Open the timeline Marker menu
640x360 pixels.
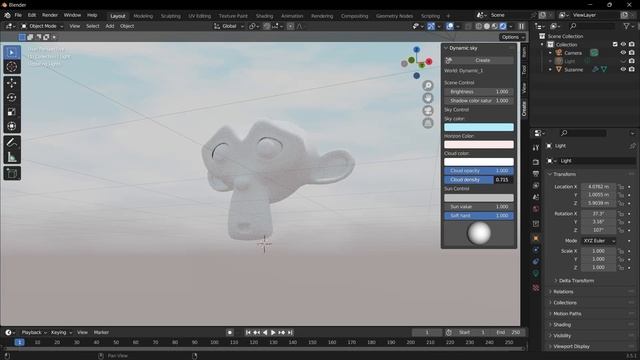(101, 333)
